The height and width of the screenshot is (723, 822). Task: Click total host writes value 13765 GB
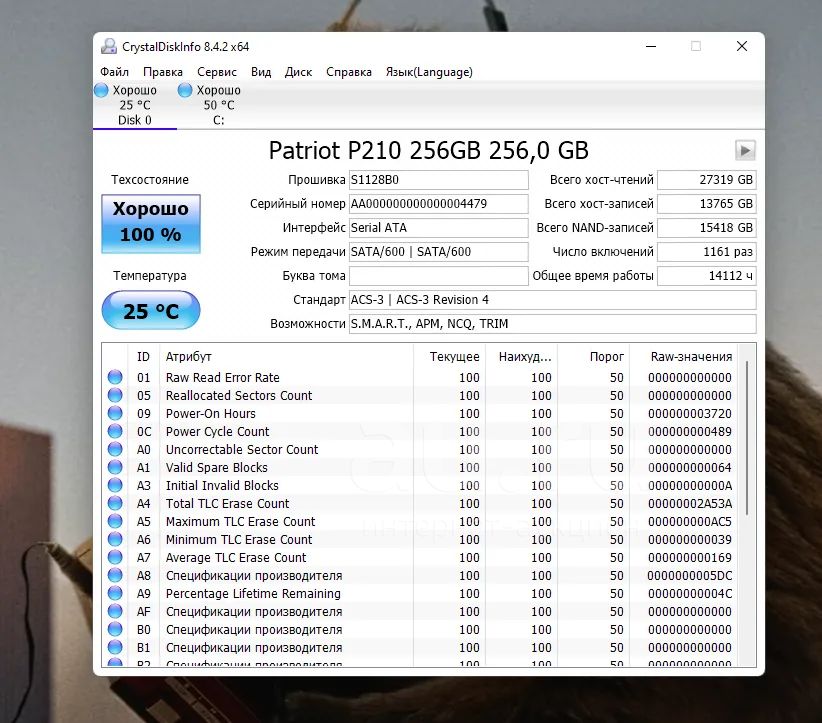pyautogui.click(x=707, y=204)
